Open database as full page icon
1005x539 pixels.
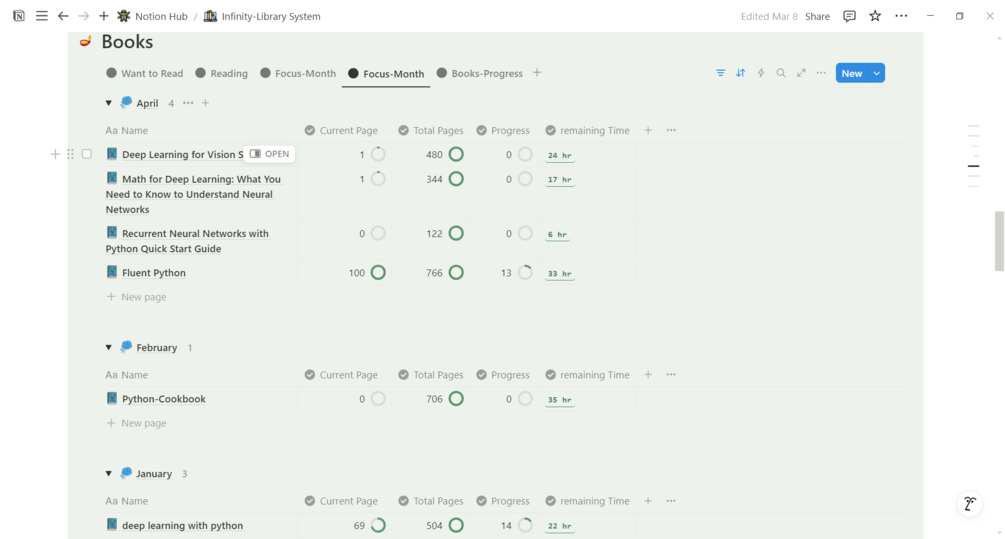point(801,73)
